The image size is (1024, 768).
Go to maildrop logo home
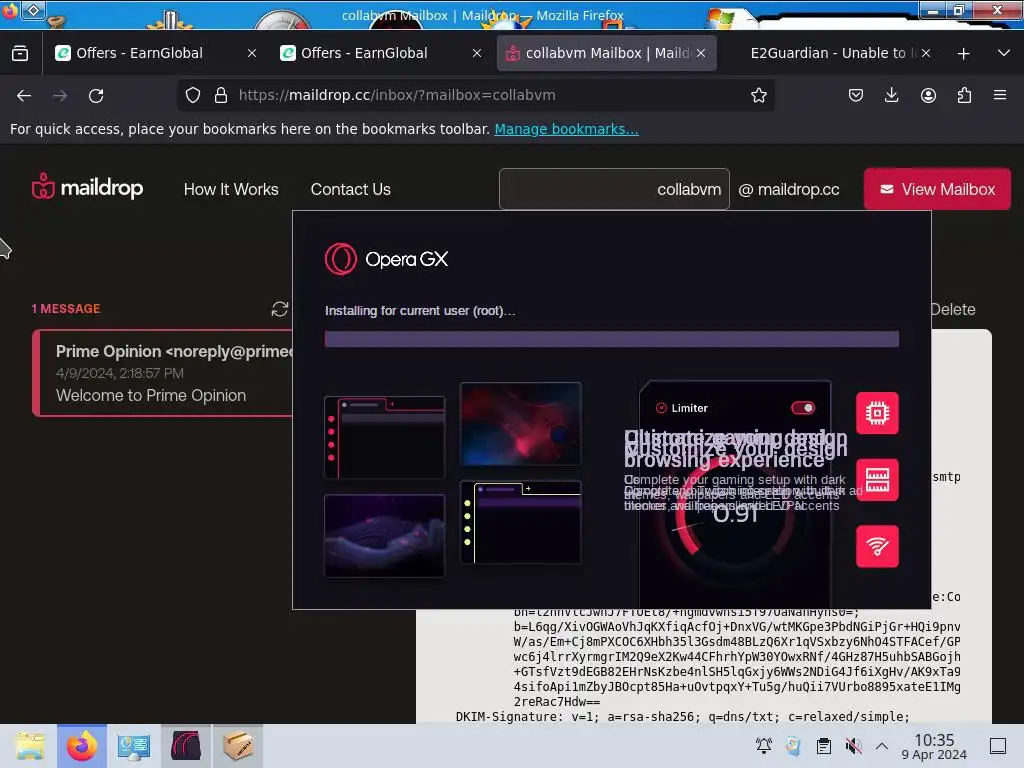88,188
